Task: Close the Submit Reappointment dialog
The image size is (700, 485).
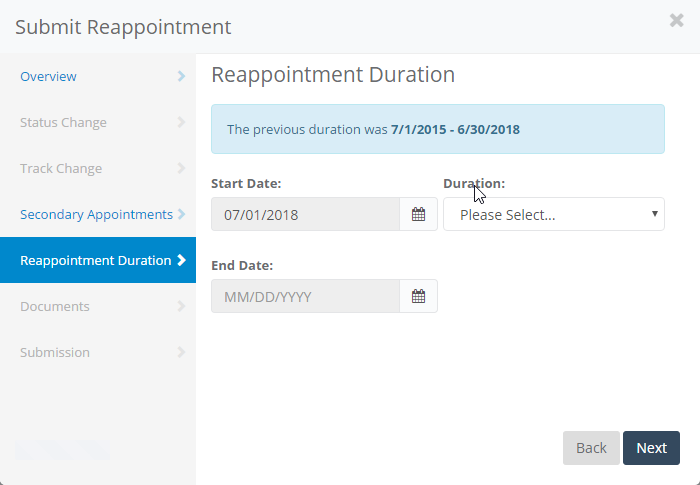Action: (x=677, y=20)
